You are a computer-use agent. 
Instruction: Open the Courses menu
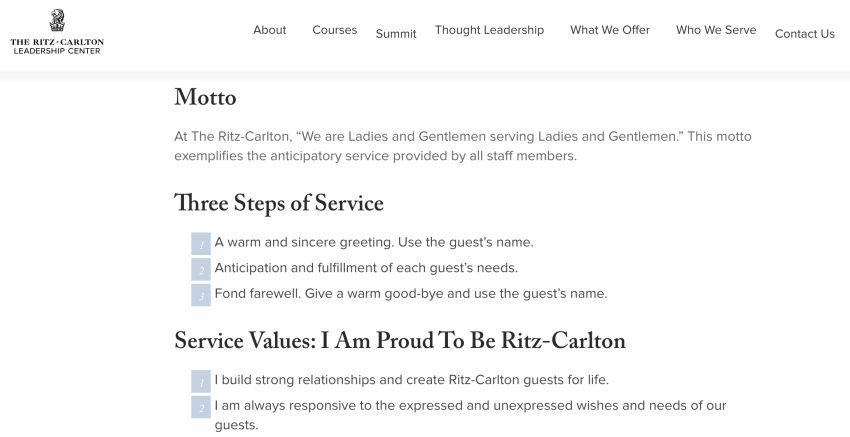tap(334, 30)
